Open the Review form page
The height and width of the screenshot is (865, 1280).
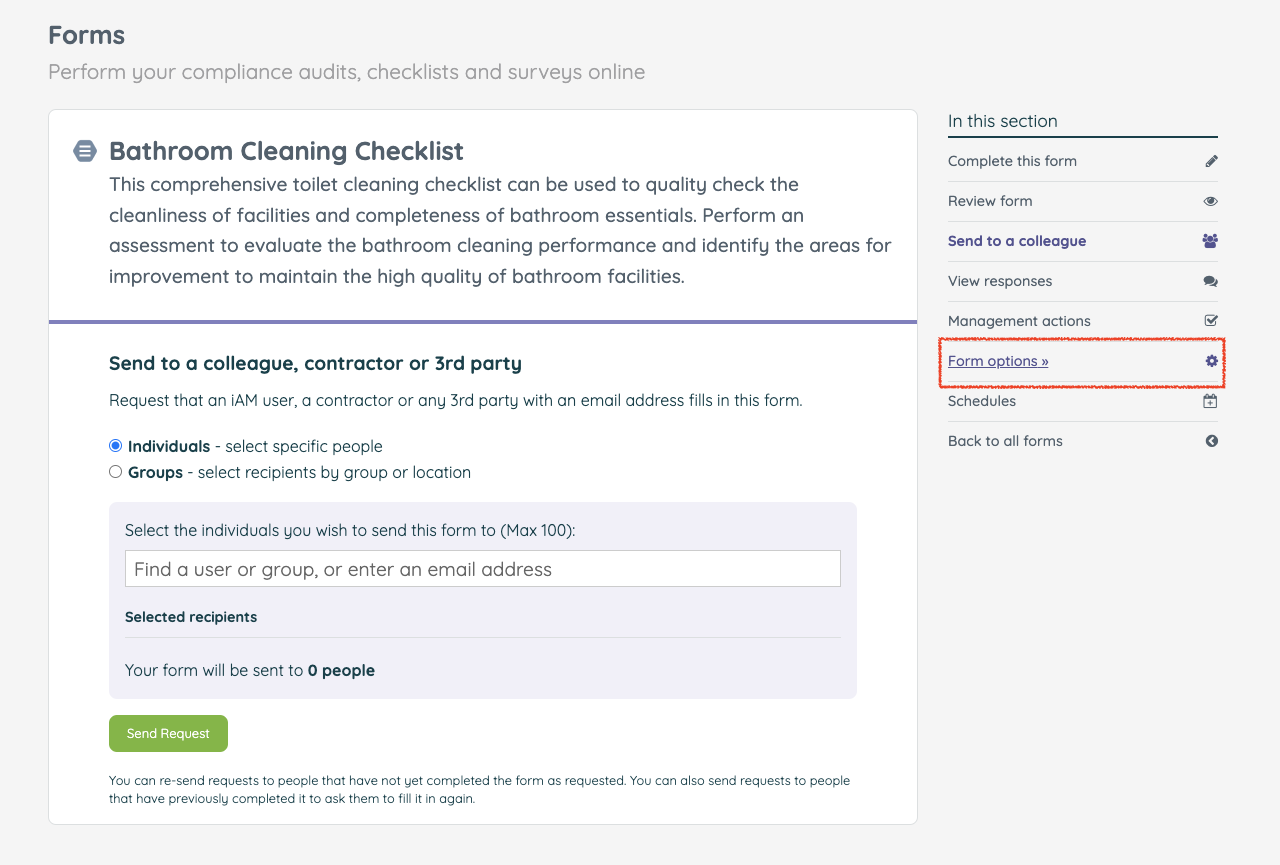coord(990,201)
